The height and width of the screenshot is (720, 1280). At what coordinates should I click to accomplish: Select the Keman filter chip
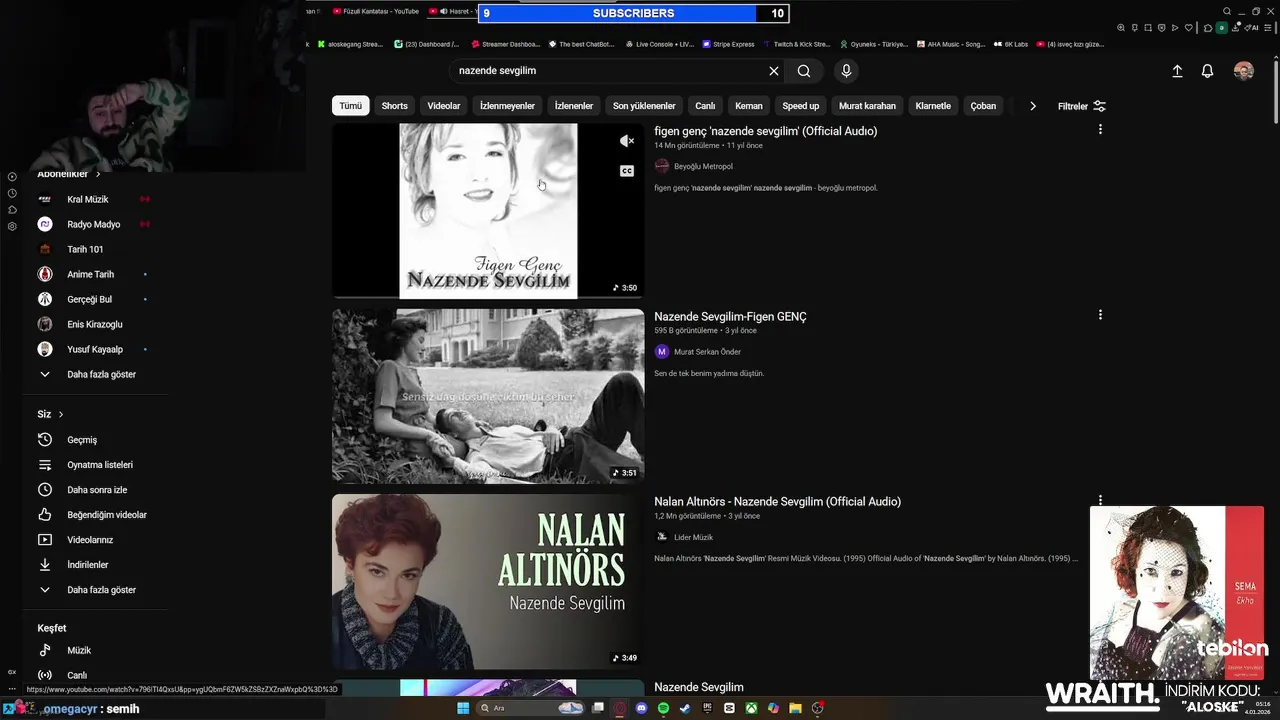[749, 106]
